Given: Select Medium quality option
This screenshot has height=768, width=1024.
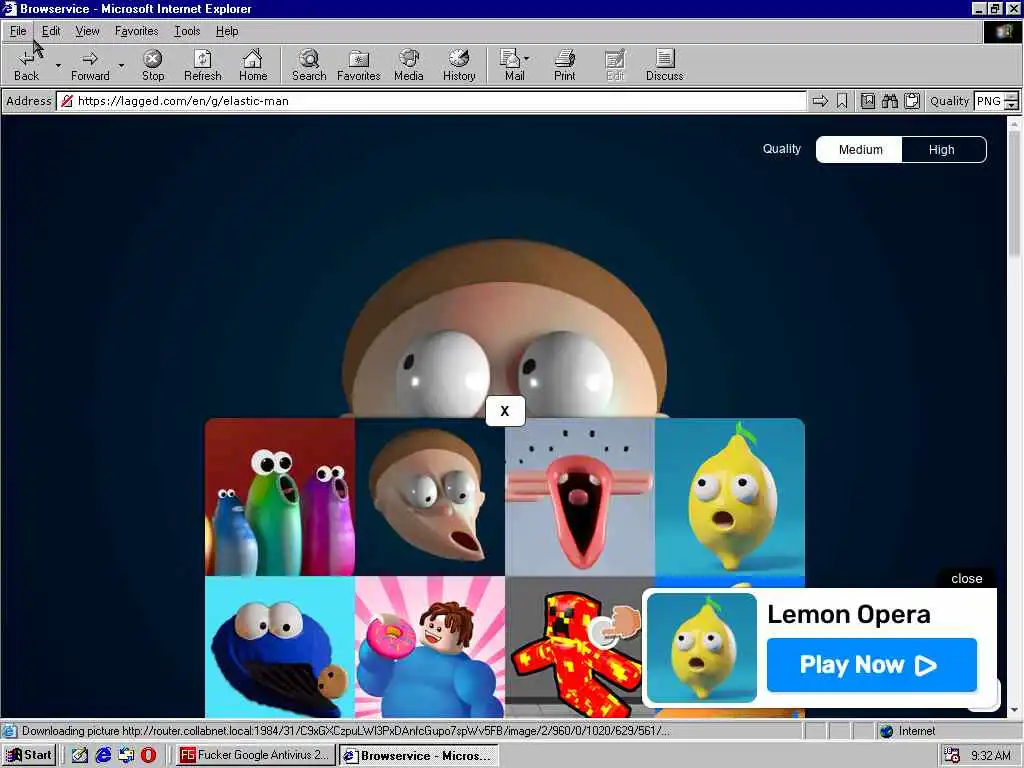Looking at the screenshot, I should [x=860, y=150].
